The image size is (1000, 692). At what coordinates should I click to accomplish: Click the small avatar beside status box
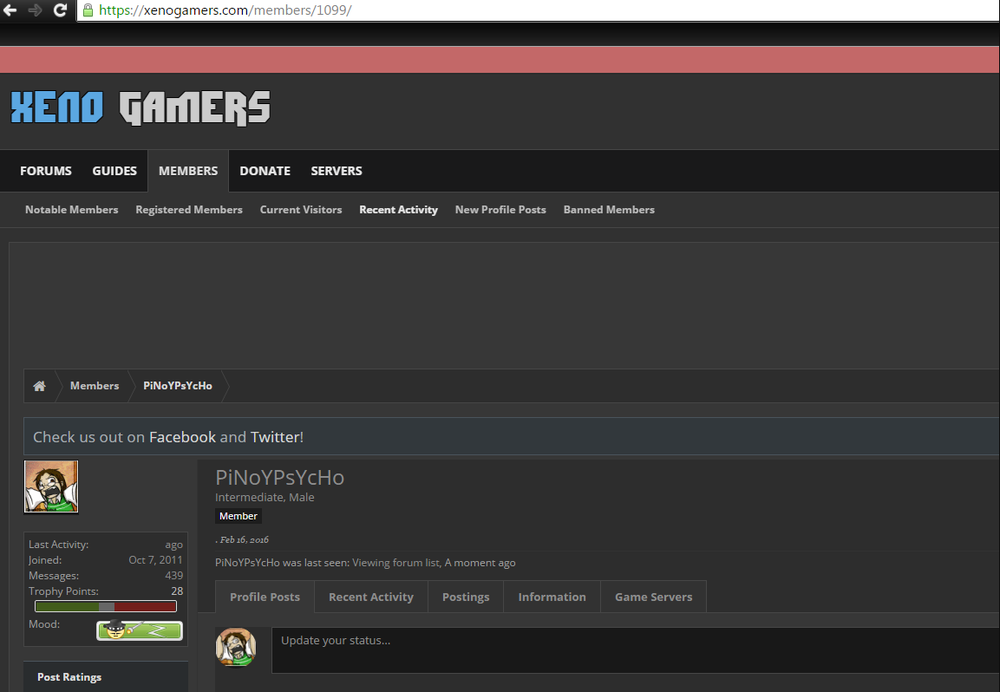coord(236,647)
